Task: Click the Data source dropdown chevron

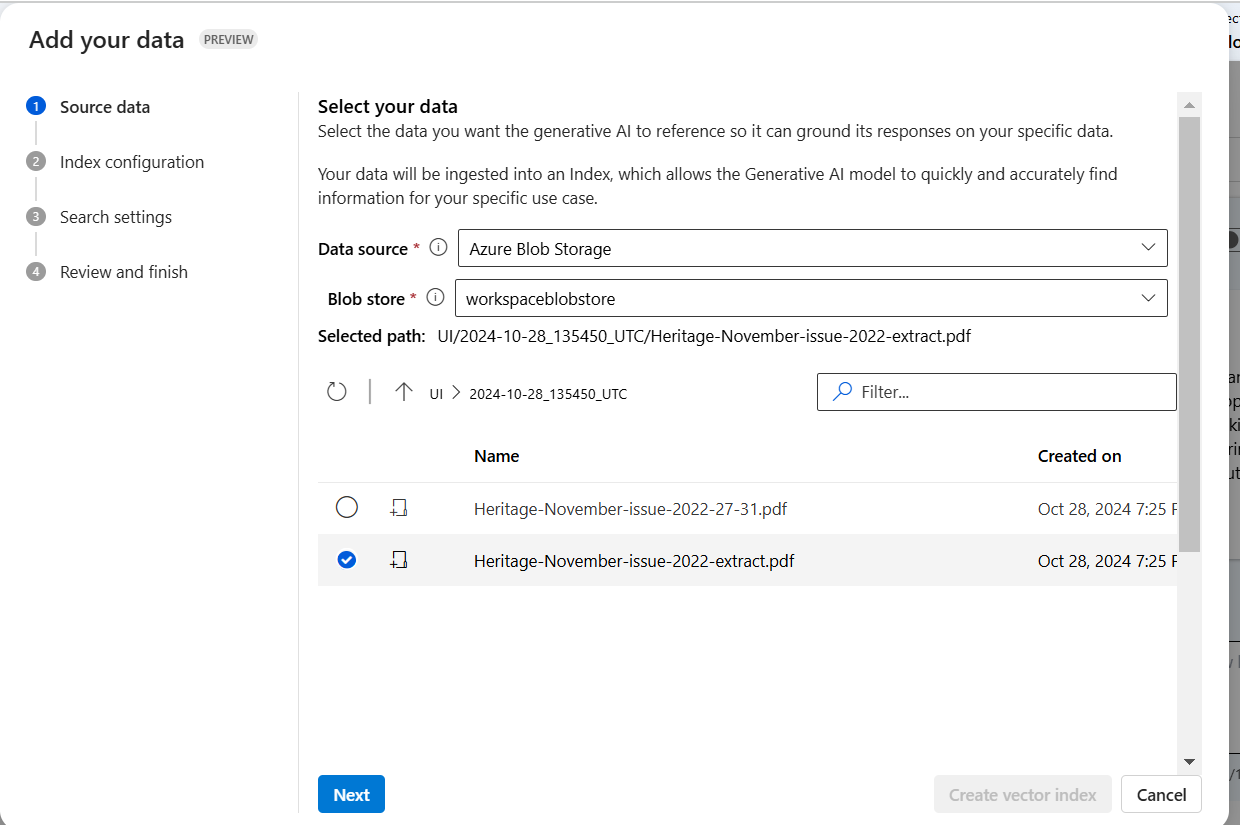Action: coord(1148,248)
